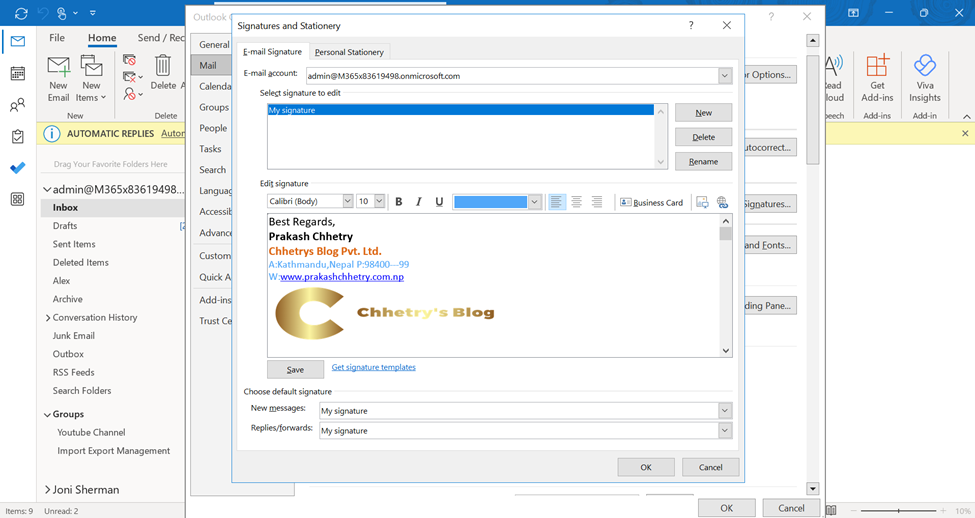This screenshot has height=518, width=975.
Task: Click Cancel in Signatures and Stationery dialog
Action: pos(710,467)
